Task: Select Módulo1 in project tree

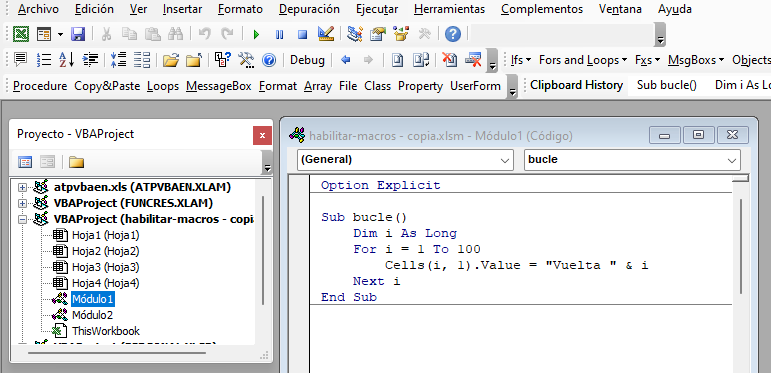Action: tap(92, 299)
